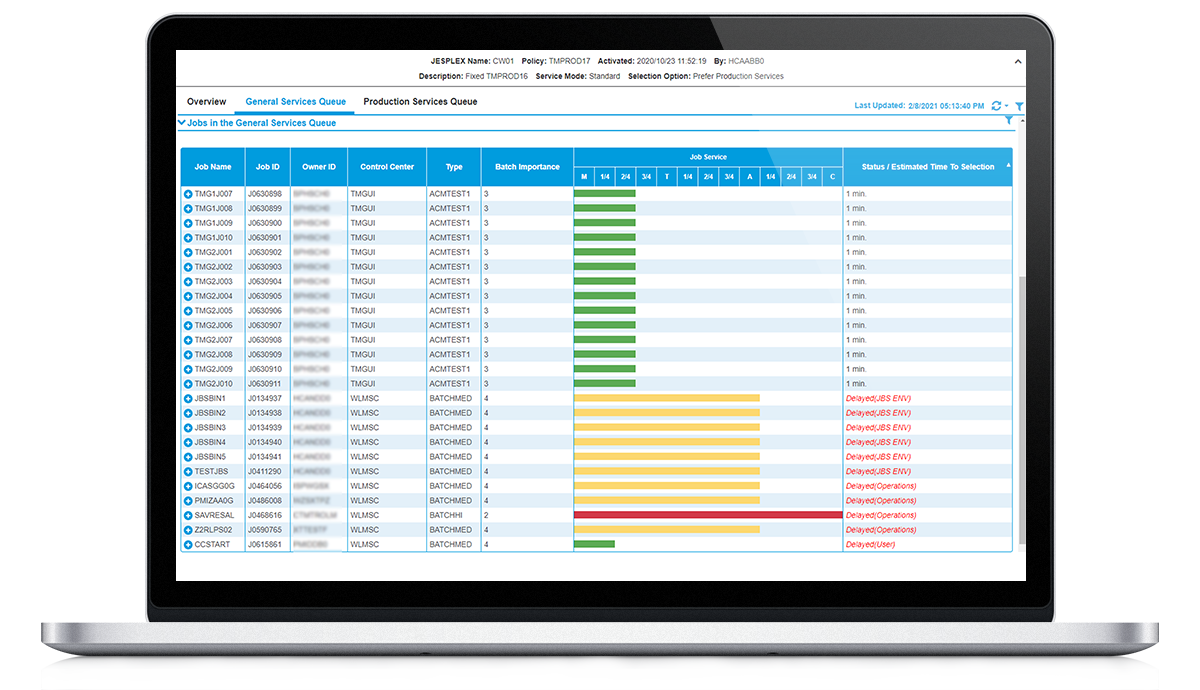Click the filter icon above the jobs table
The image size is (1200, 690).
point(1008,121)
